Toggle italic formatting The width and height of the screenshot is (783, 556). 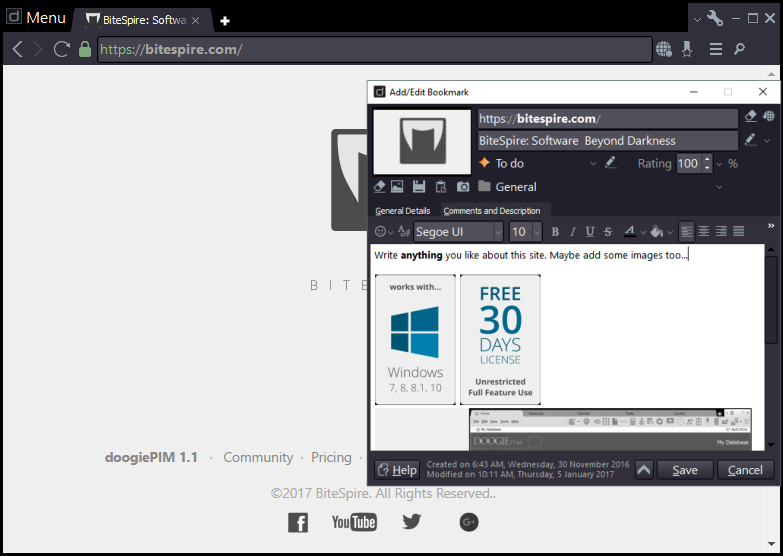572,232
